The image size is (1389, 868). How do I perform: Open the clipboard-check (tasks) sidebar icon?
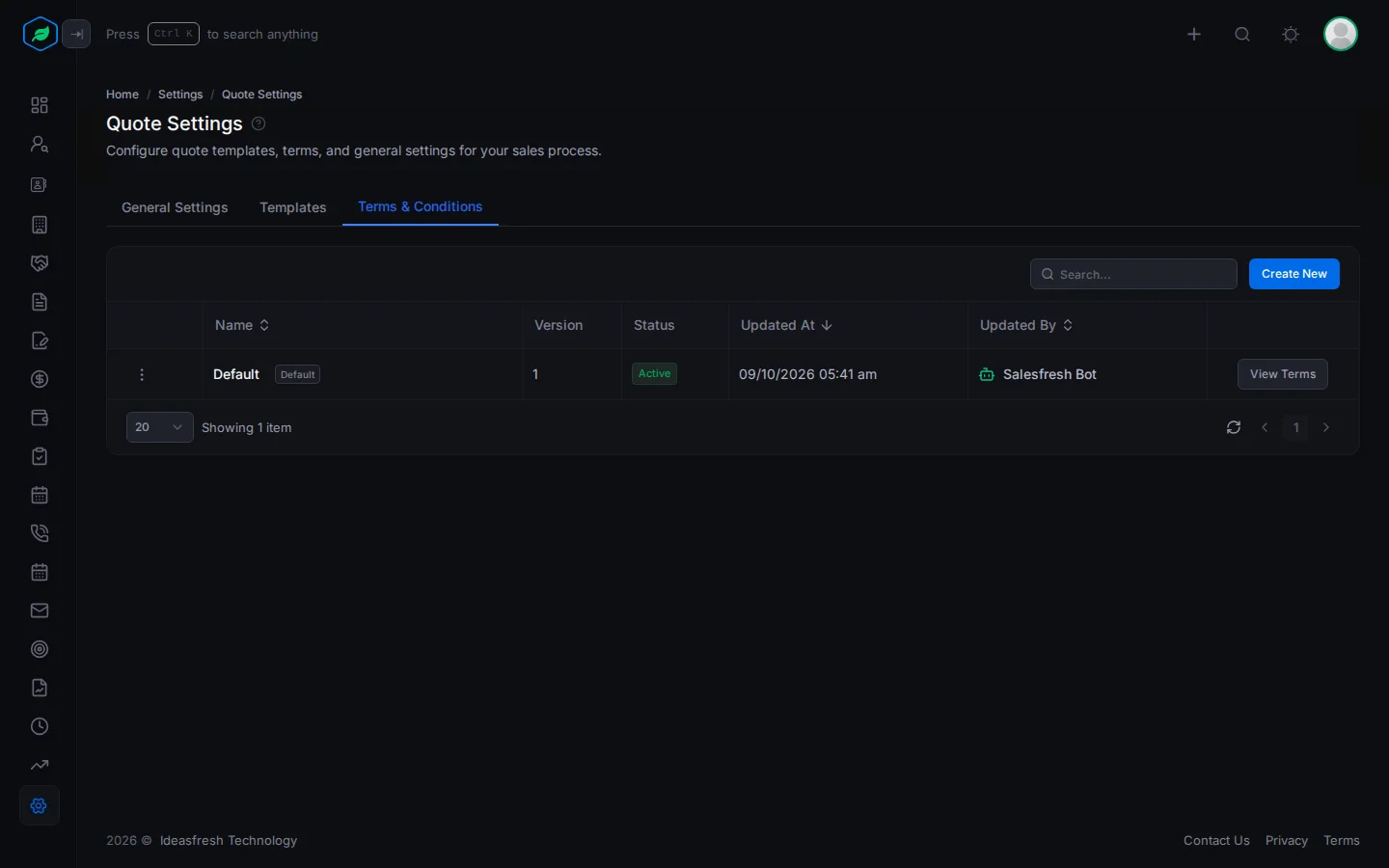pos(40,456)
